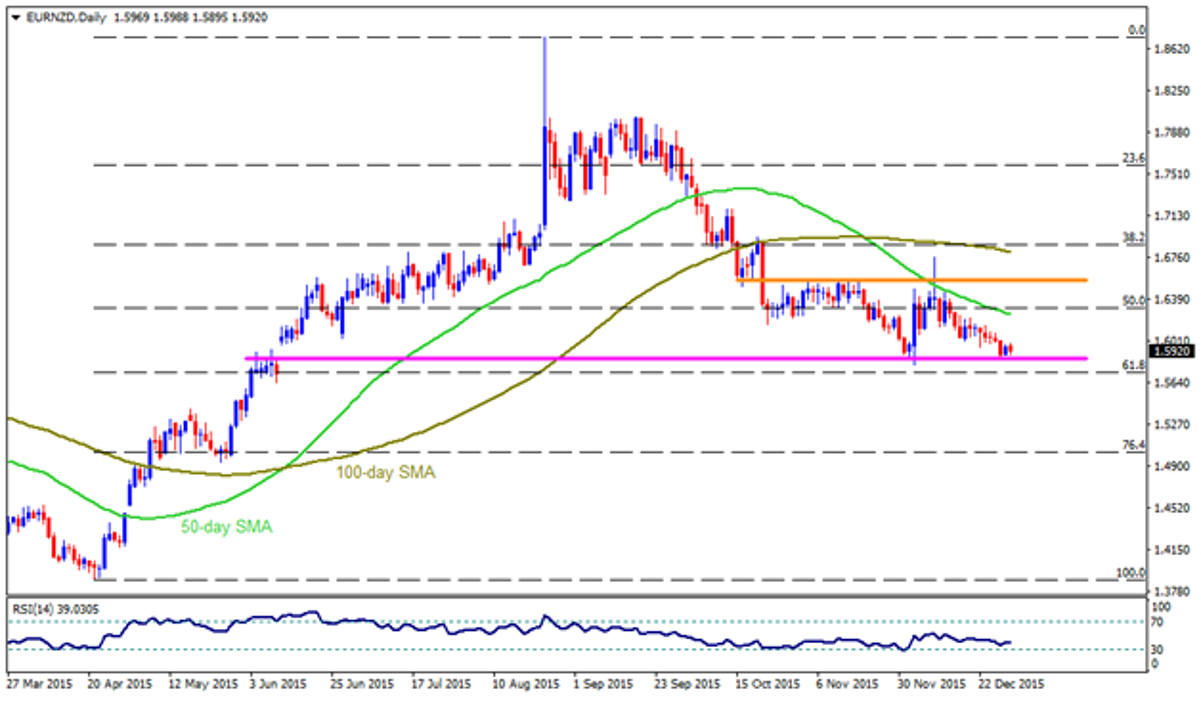Expand the EURNZD chart header dropdown arrow

(x=14, y=17)
